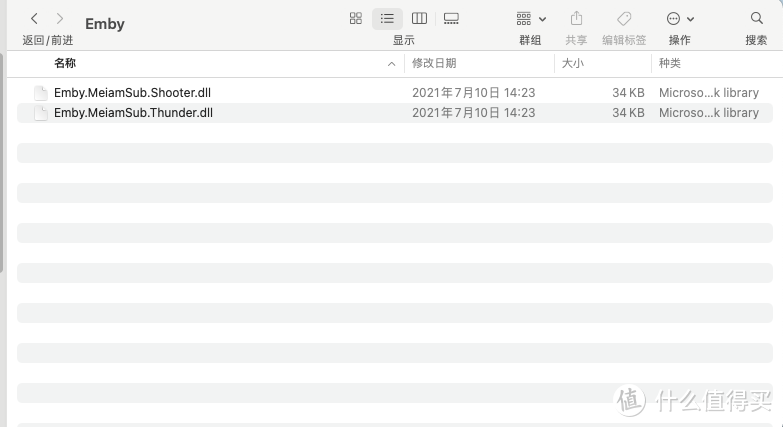Viewport: 783px width, 427px height.
Task: Click the Emby window title
Action: tap(105, 24)
